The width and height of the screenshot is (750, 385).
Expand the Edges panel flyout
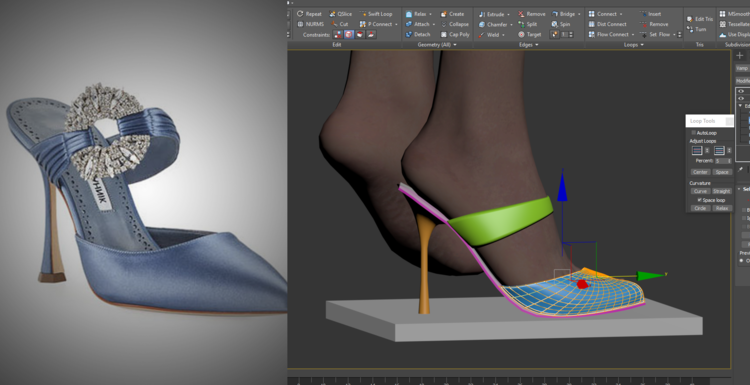click(x=537, y=44)
